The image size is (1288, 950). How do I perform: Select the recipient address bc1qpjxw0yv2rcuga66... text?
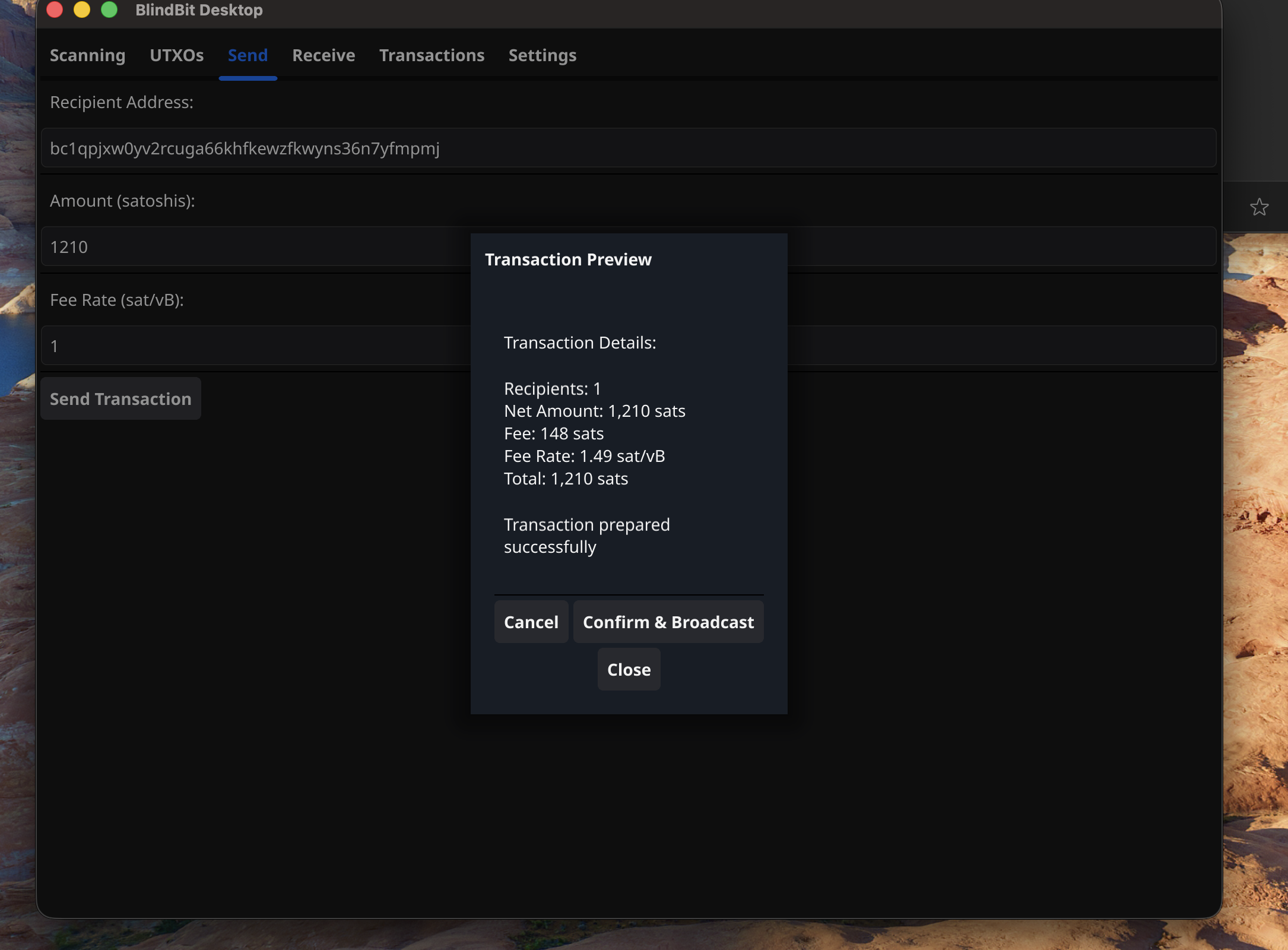click(x=245, y=149)
